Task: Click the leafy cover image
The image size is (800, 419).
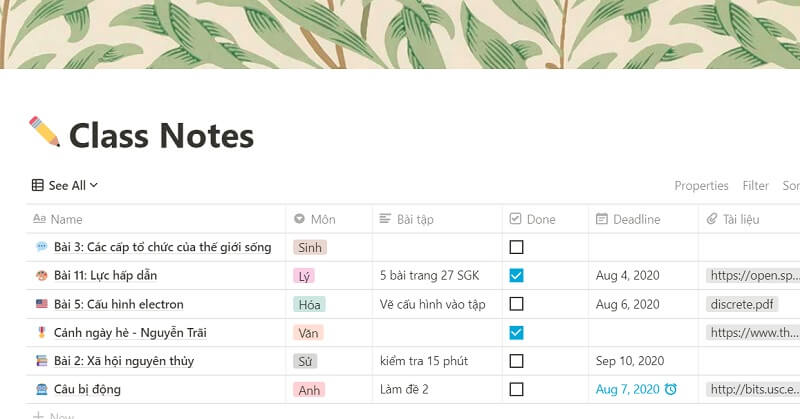Action: coord(400,35)
